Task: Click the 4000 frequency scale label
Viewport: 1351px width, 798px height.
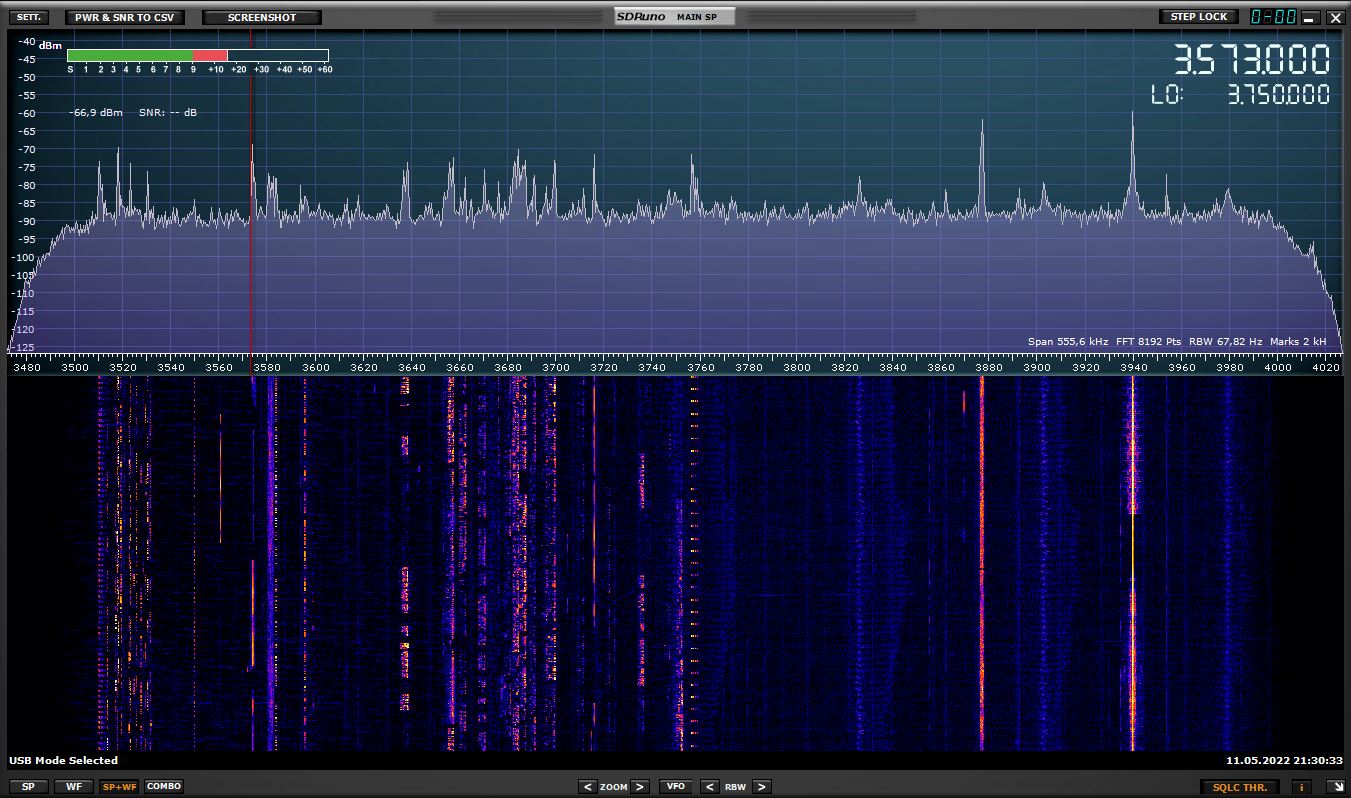Action: [x=1278, y=367]
